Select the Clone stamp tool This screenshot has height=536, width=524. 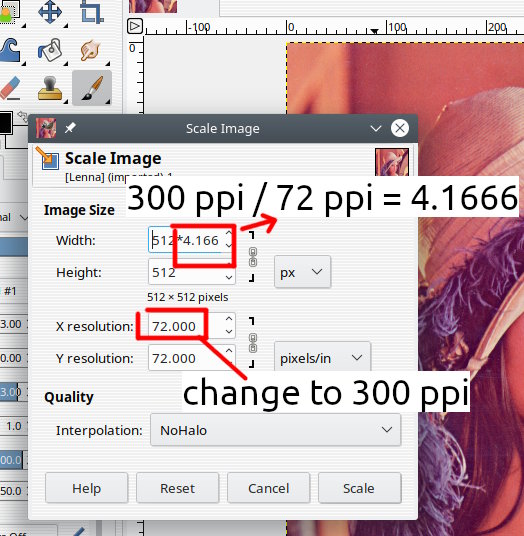(x=50, y=88)
